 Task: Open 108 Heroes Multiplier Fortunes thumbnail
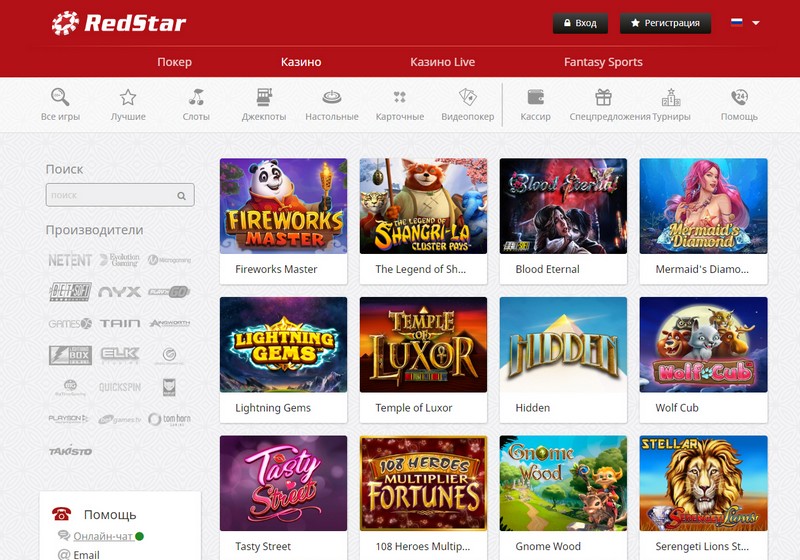click(x=423, y=483)
